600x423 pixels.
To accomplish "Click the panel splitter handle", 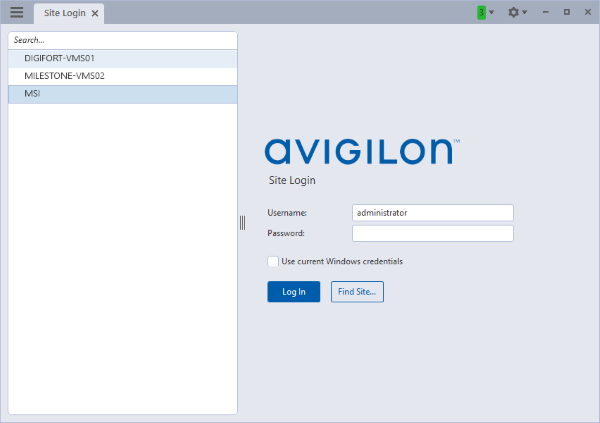I will click(243, 223).
